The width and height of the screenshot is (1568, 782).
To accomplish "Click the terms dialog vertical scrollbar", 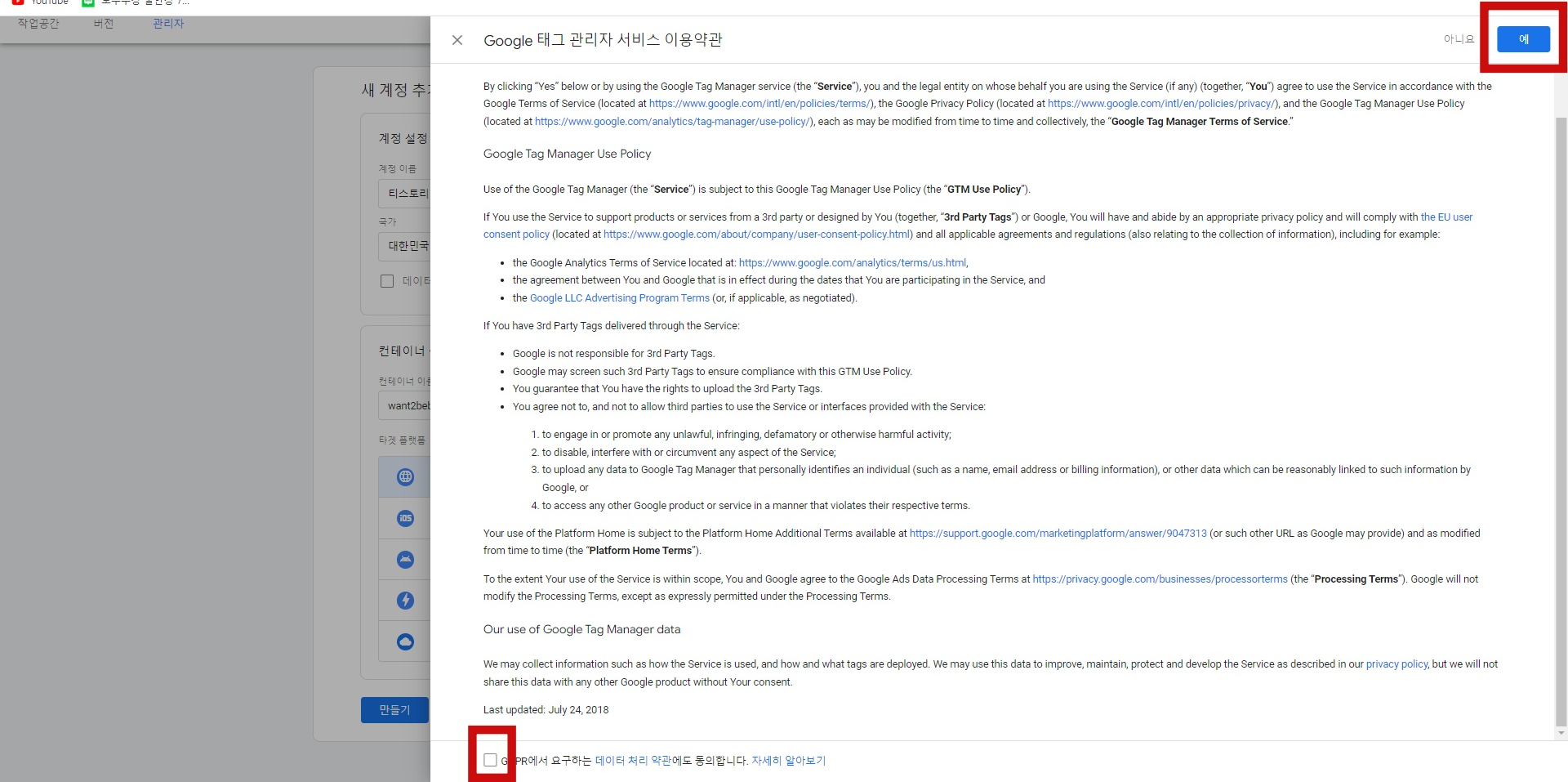I will point(1561,421).
